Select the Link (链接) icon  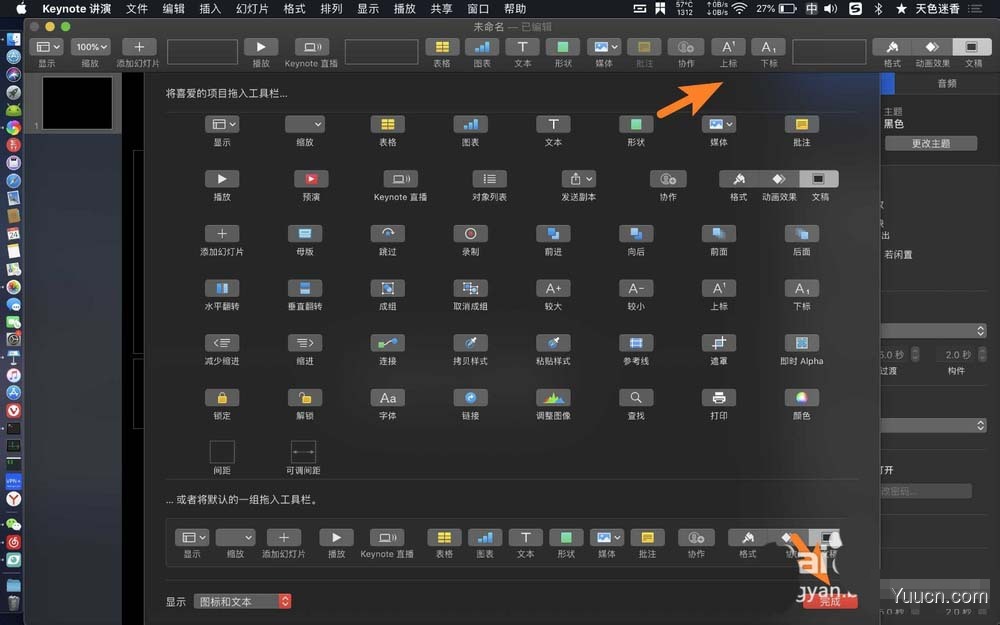[x=470, y=398]
